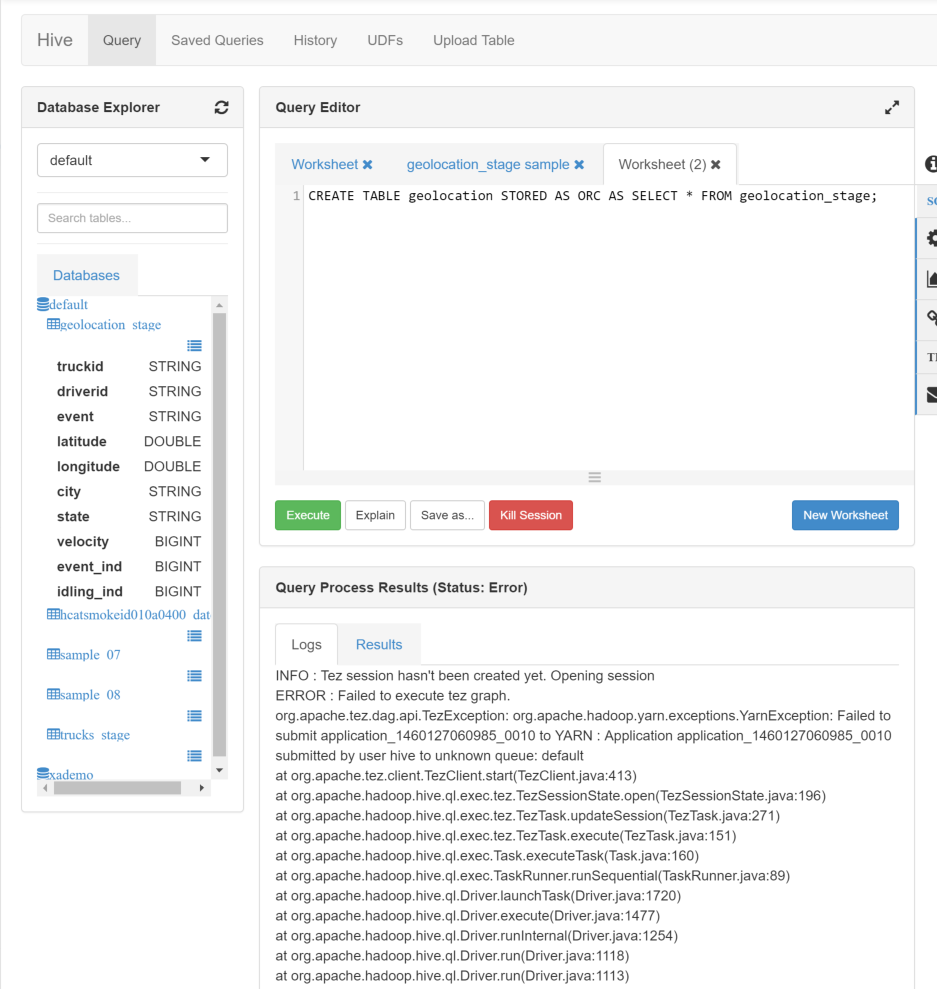This screenshot has height=989, width=937.
Task: Click the refresh icon in Database Explorer
Action: point(221,107)
